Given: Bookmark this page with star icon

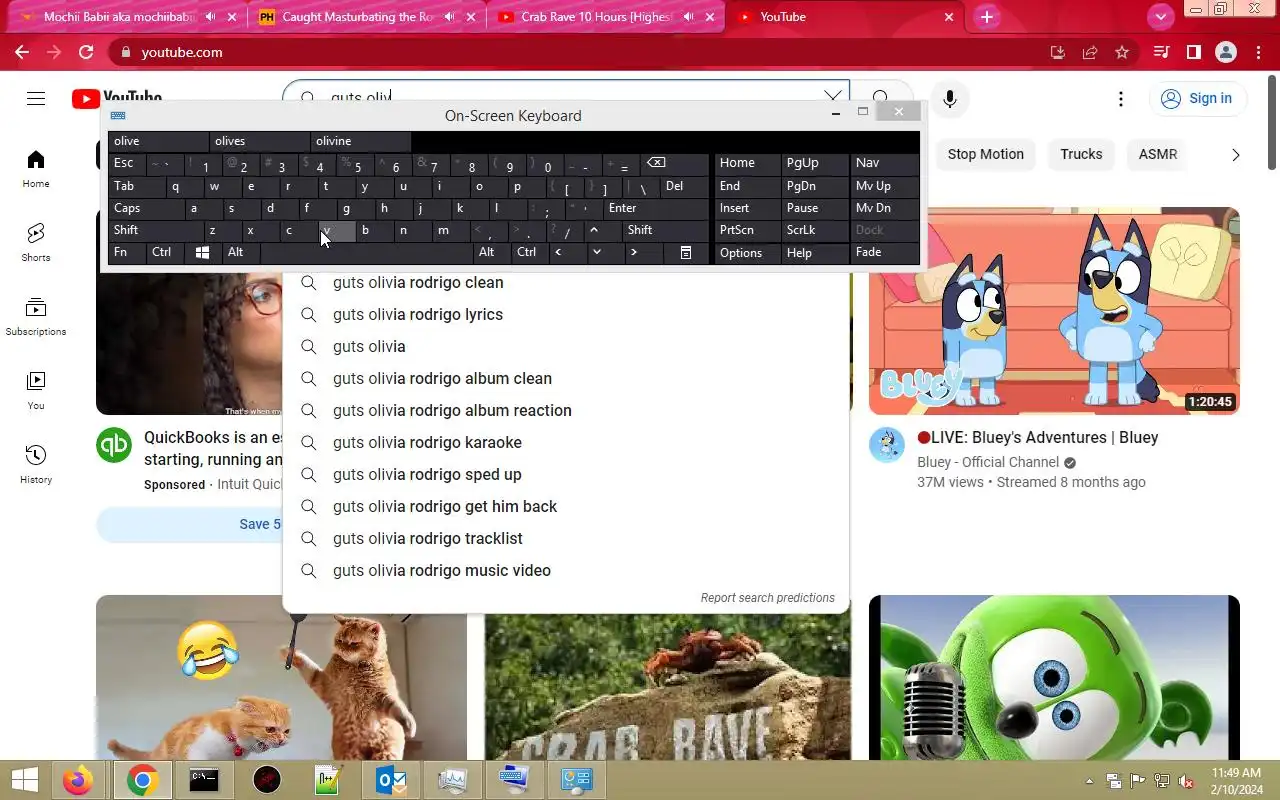Looking at the screenshot, I should tap(1122, 52).
